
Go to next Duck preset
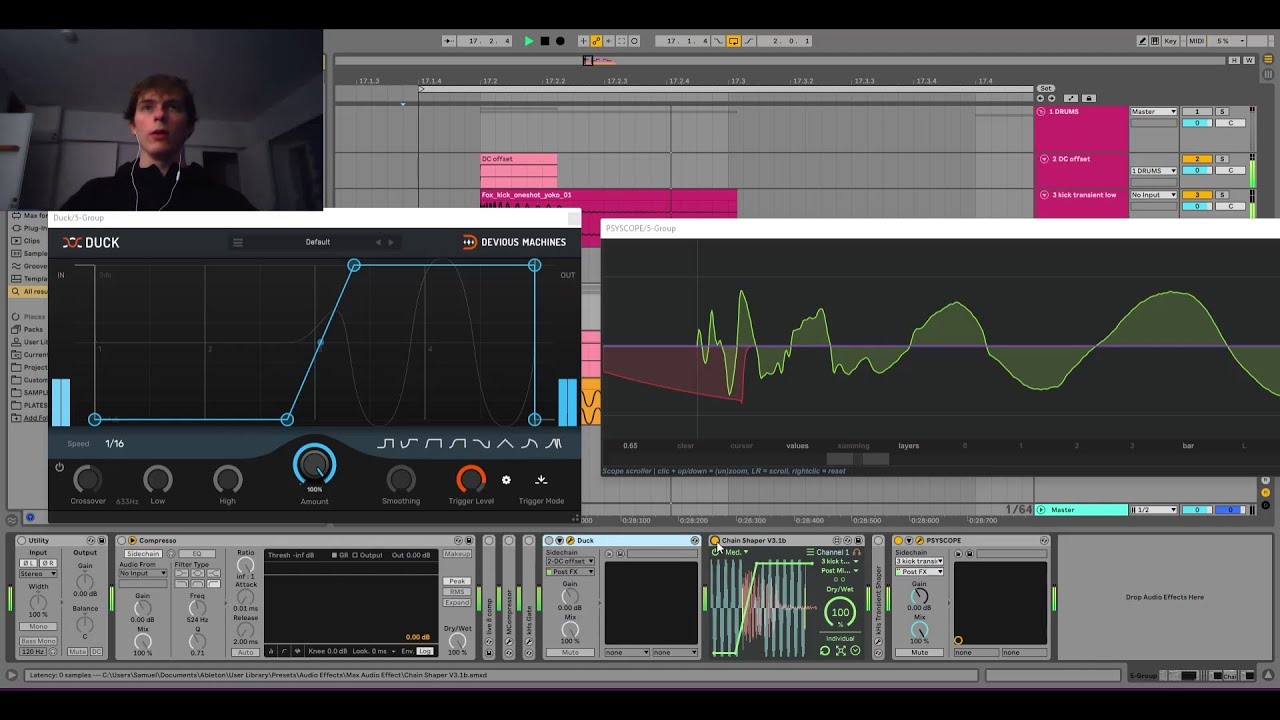(391, 242)
